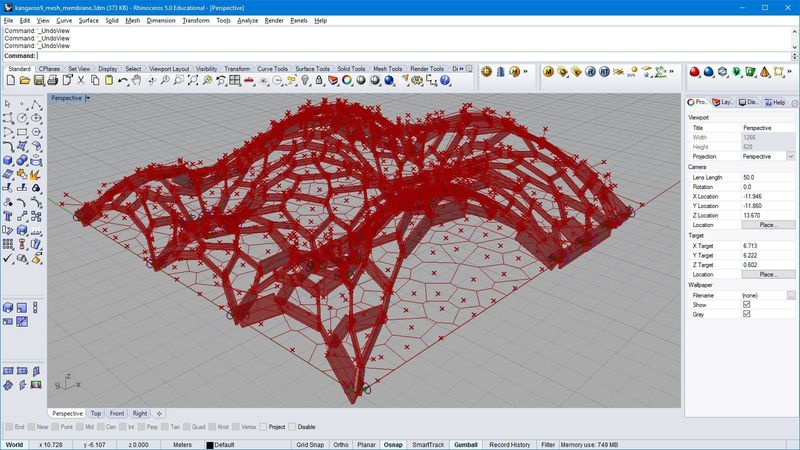Open the Perspective viewport title dropdown arrow
This screenshot has width=800, height=450.
pos(88,98)
